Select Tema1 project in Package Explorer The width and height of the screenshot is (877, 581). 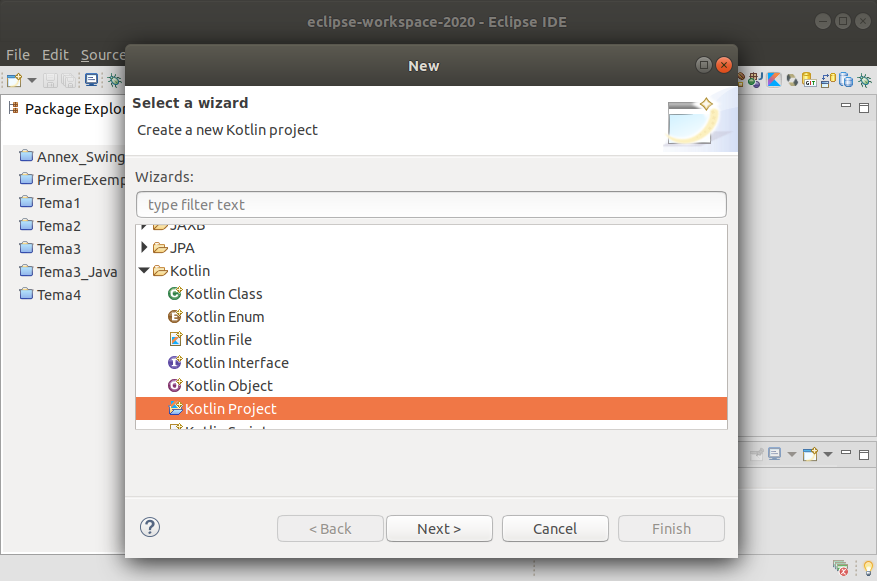[x=50, y=202]
